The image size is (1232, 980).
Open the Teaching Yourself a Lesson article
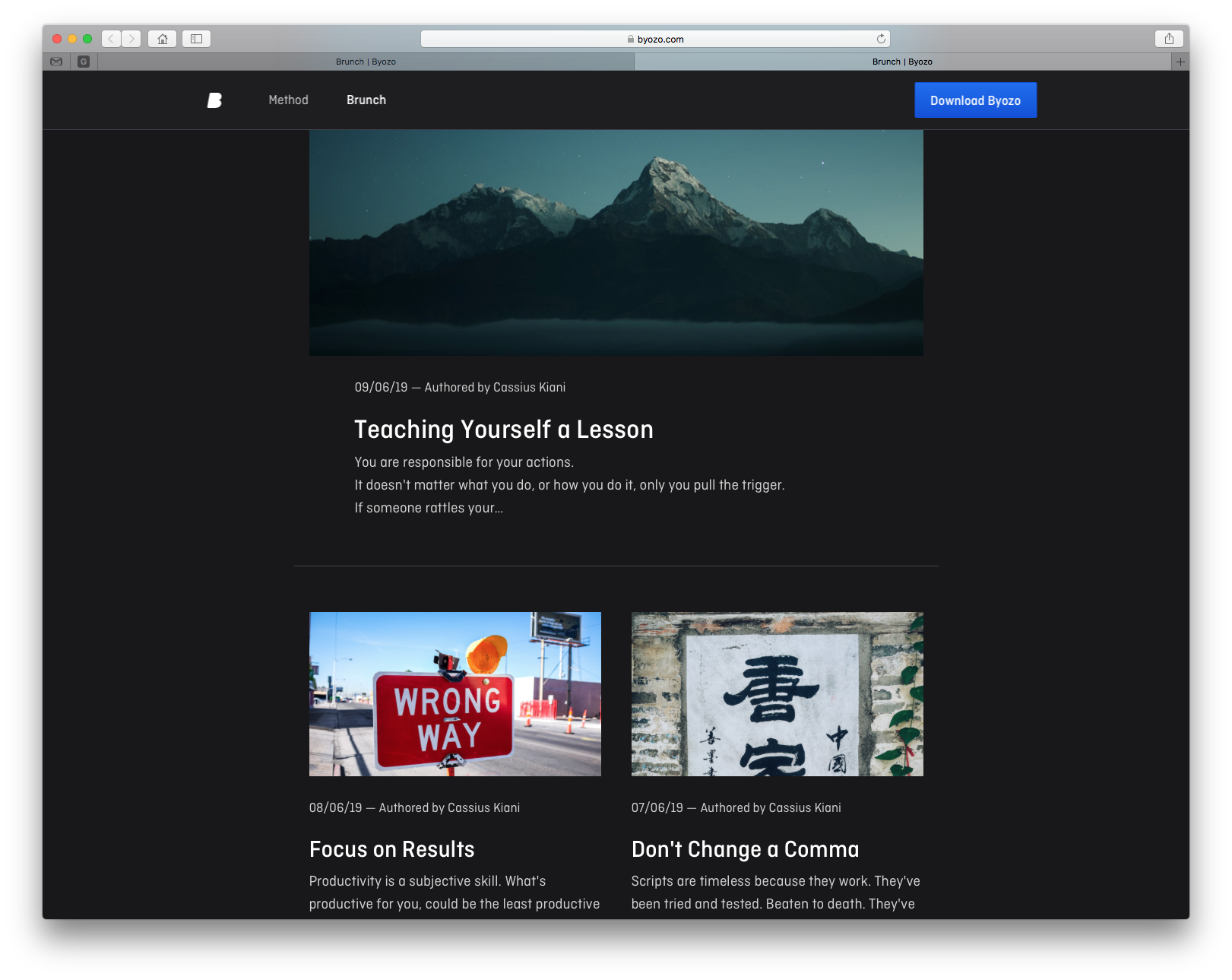point(503,430)
